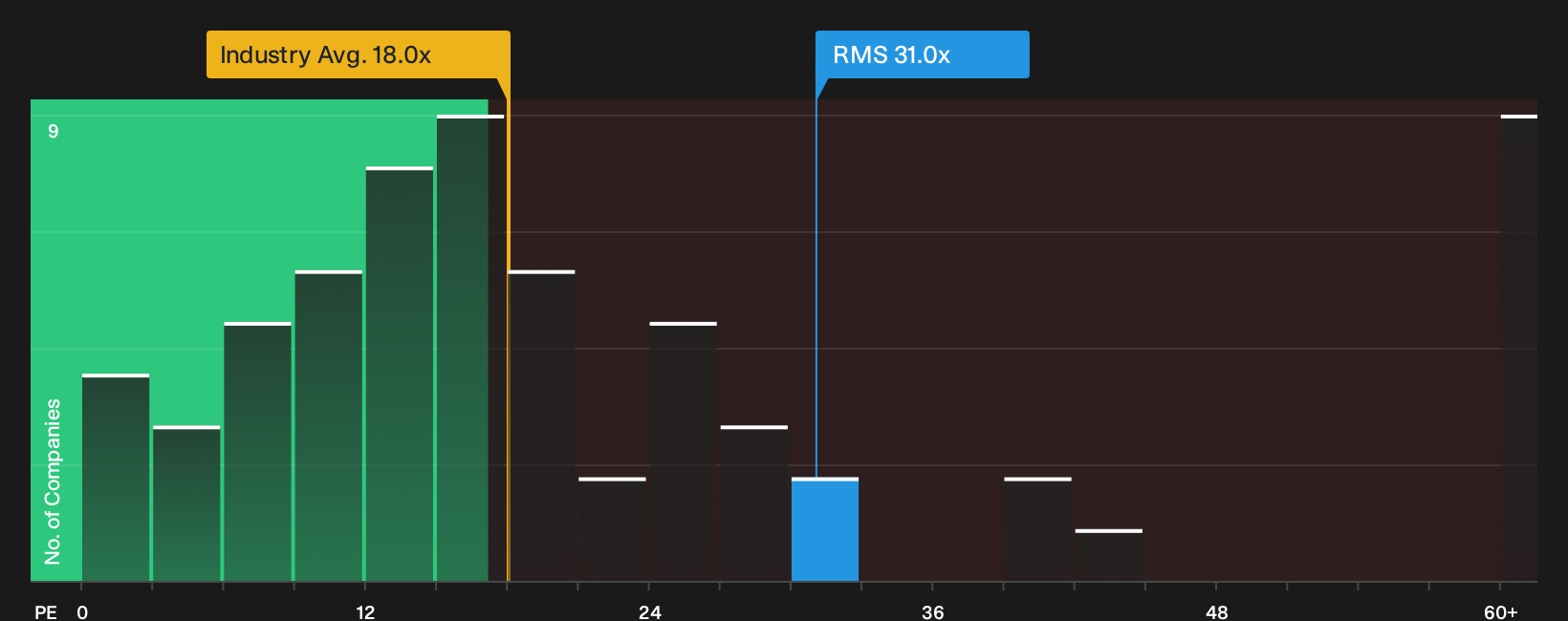The width and height of the screenshot is (1568, 621).
Task: Click the Industry Avg. 18.0x label
Action: pyautogui.click(x=358, y=54)
